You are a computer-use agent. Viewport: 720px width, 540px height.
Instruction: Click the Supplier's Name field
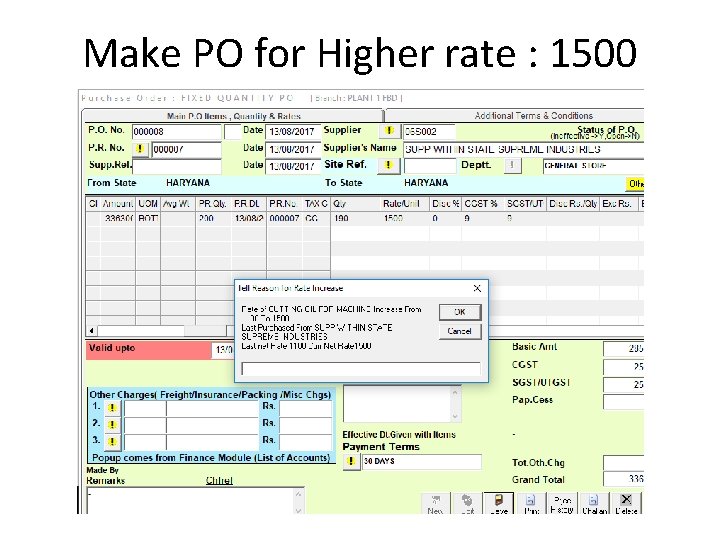(523, 150)
